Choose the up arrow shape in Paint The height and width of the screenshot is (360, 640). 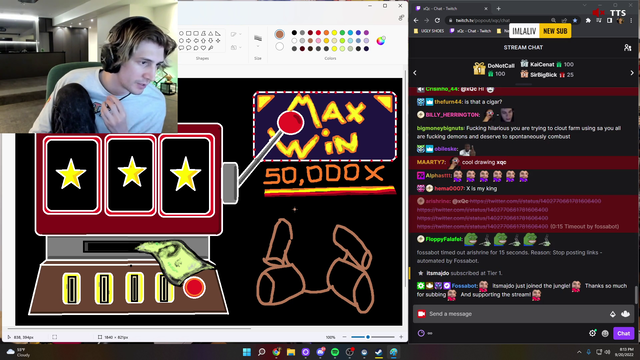point(203,41)
